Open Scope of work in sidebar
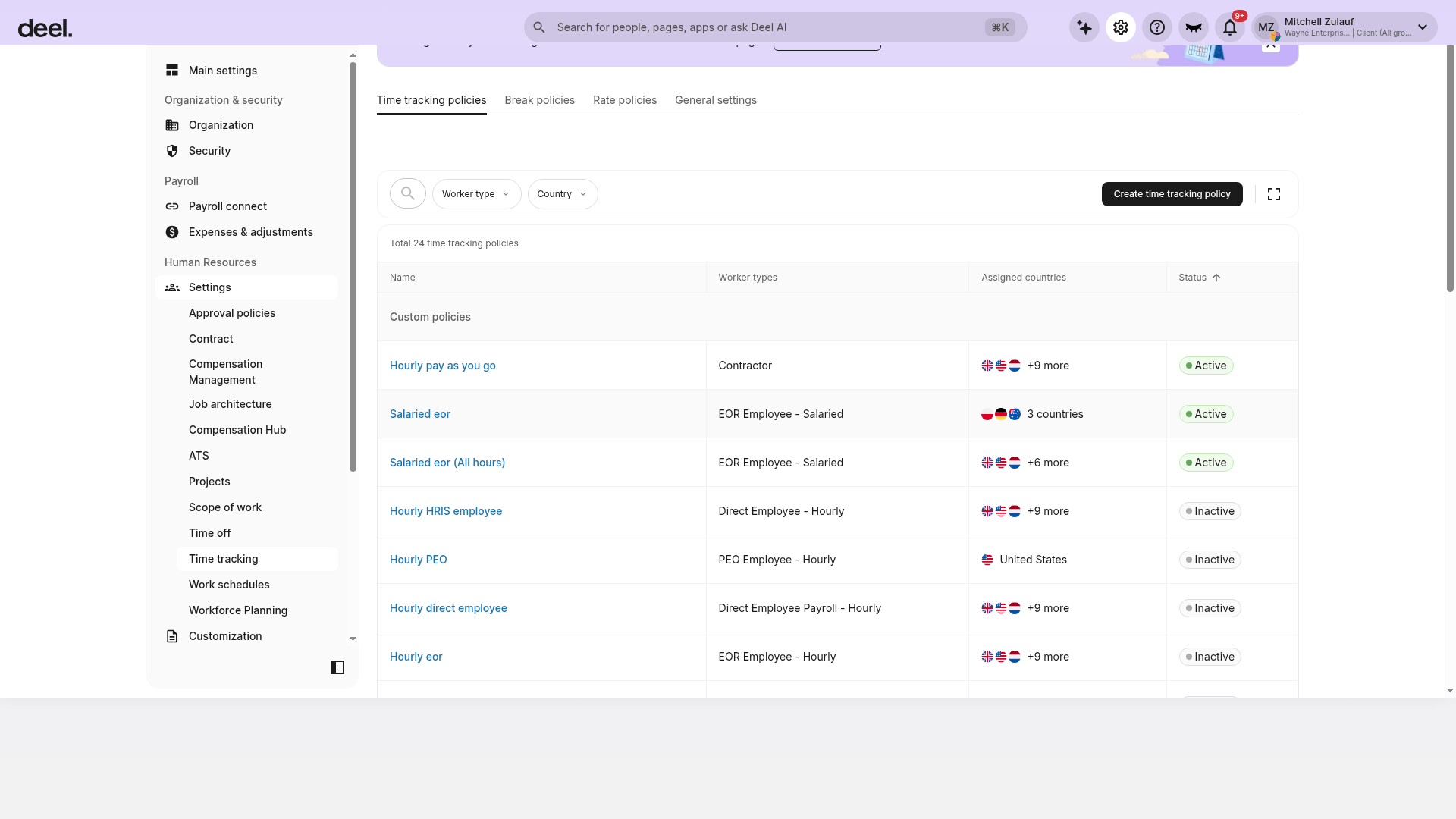 point(224,507)
